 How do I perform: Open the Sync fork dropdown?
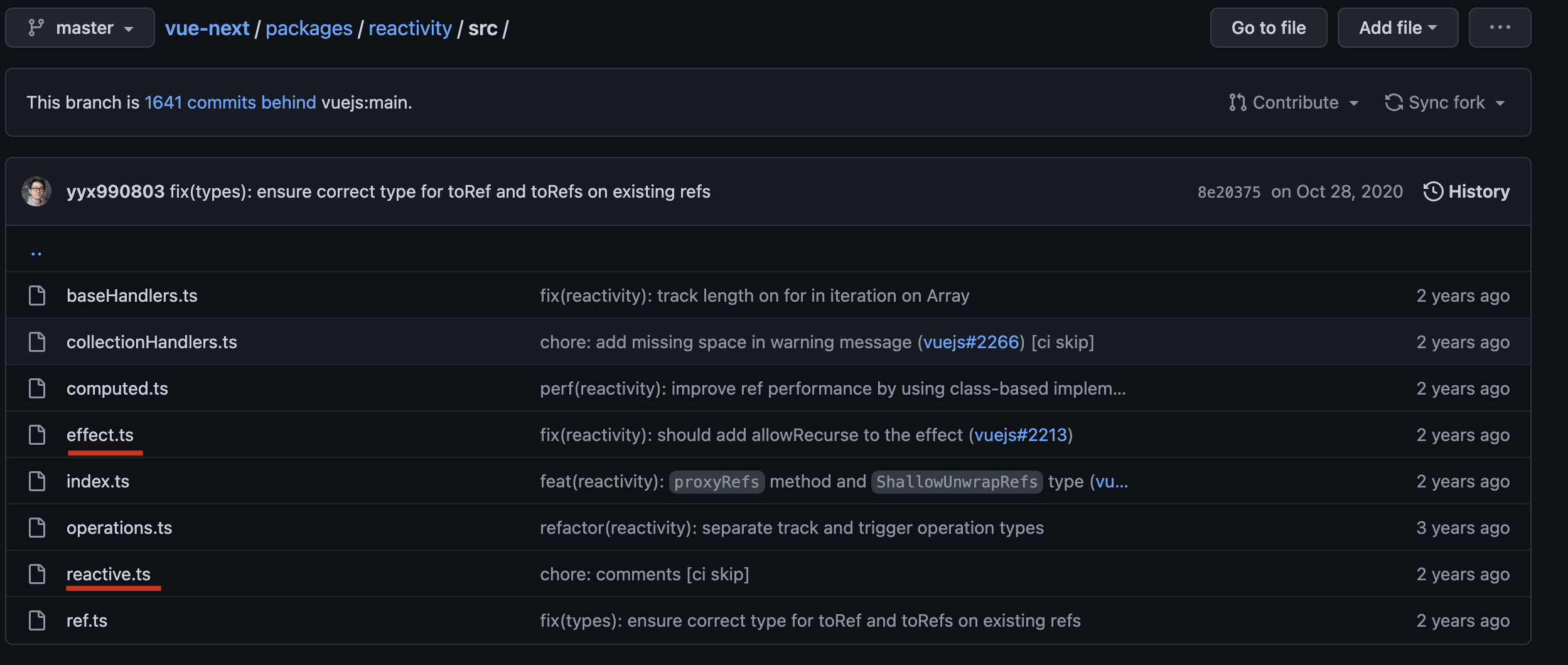pyautogui.click(x=1445, y=102)
